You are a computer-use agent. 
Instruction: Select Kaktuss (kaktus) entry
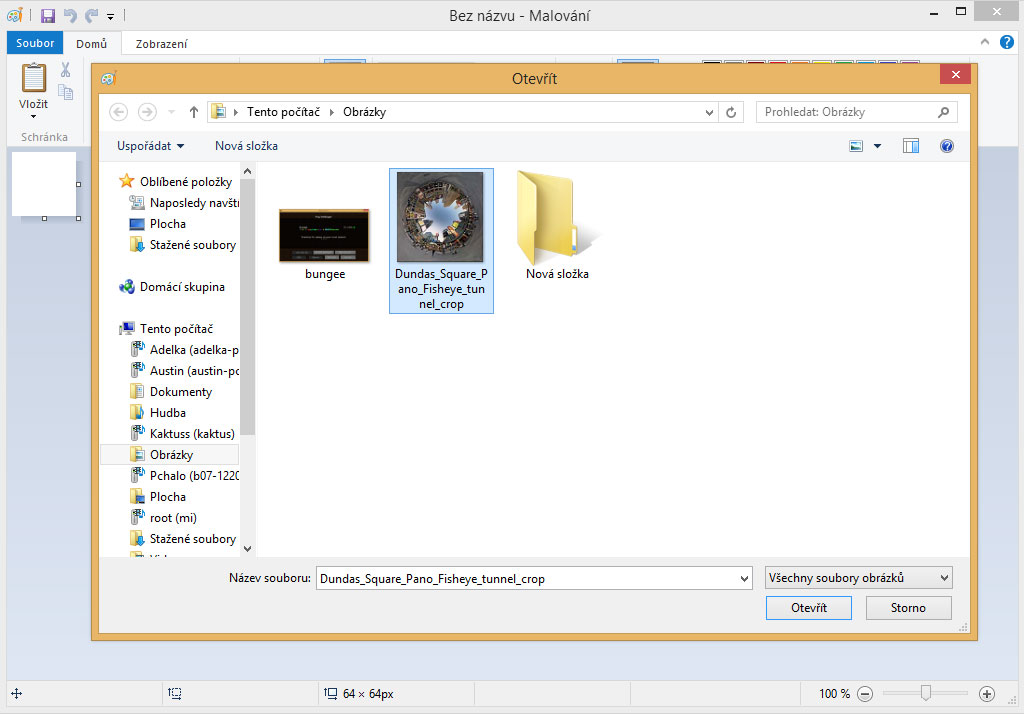click(x=183, y=433)
